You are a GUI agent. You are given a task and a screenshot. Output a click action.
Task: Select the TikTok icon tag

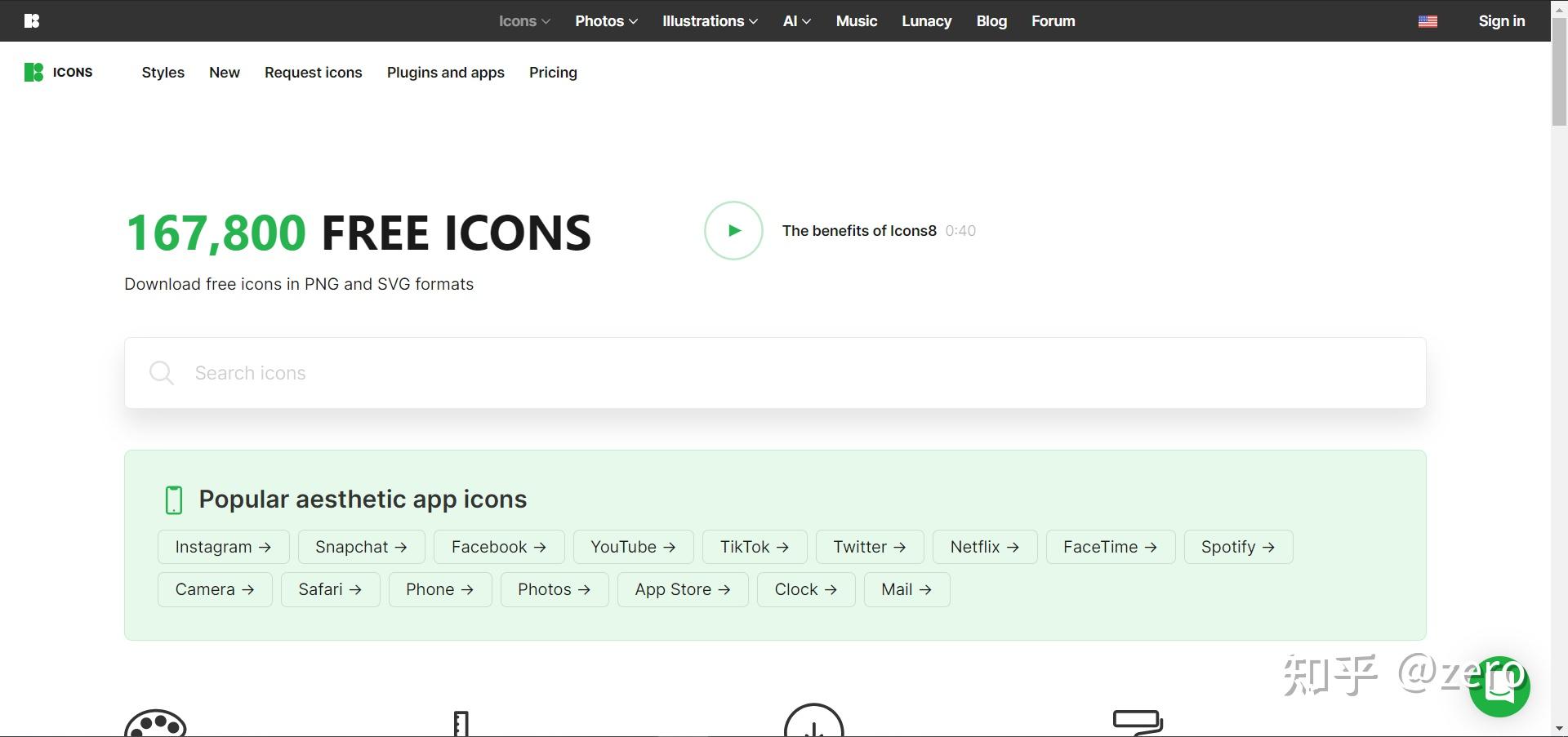pyautogui.click(x=755, y=547)
